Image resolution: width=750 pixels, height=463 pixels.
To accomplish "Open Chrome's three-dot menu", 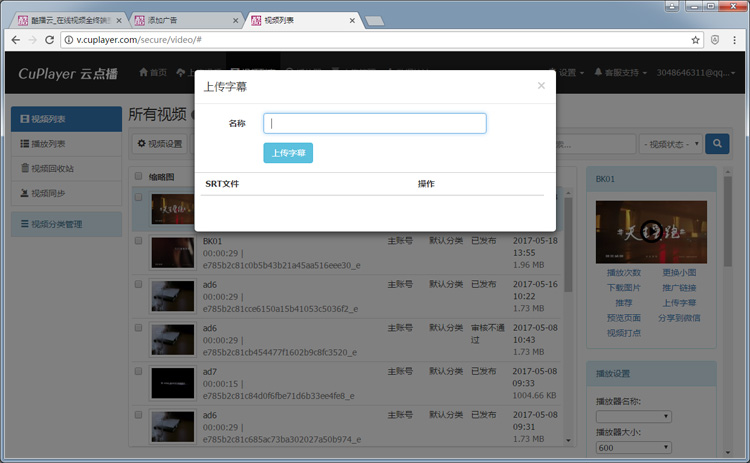I will 736,40.
